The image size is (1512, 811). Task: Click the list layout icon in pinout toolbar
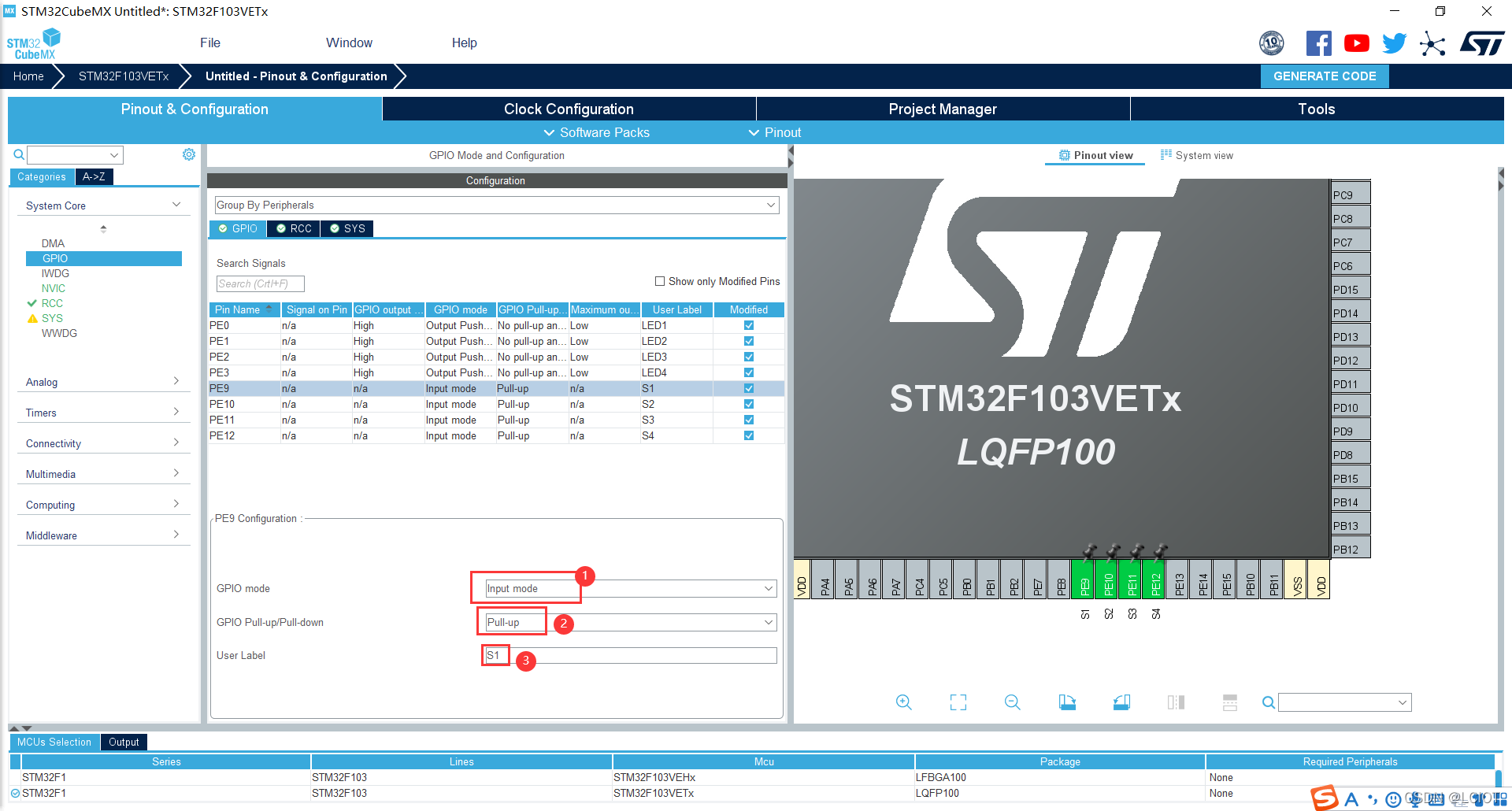tap(1230, 702)
